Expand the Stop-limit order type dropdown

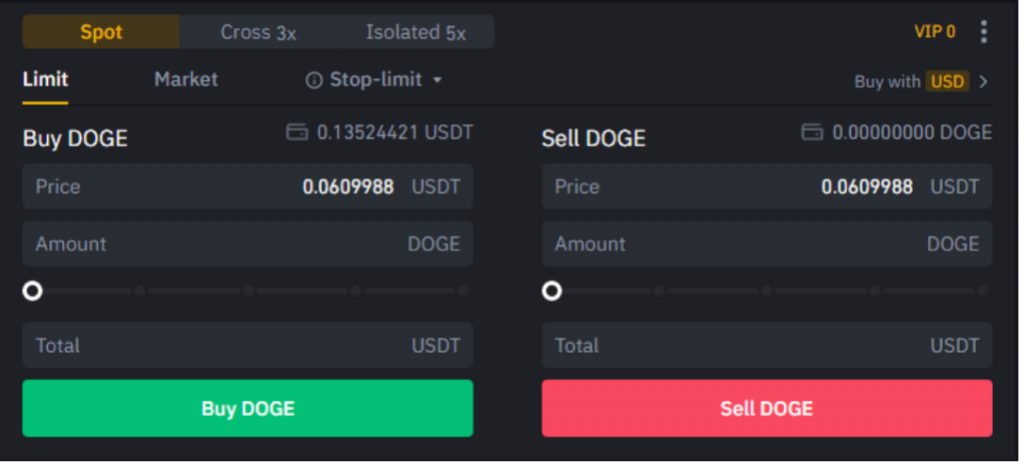(438, 80)
